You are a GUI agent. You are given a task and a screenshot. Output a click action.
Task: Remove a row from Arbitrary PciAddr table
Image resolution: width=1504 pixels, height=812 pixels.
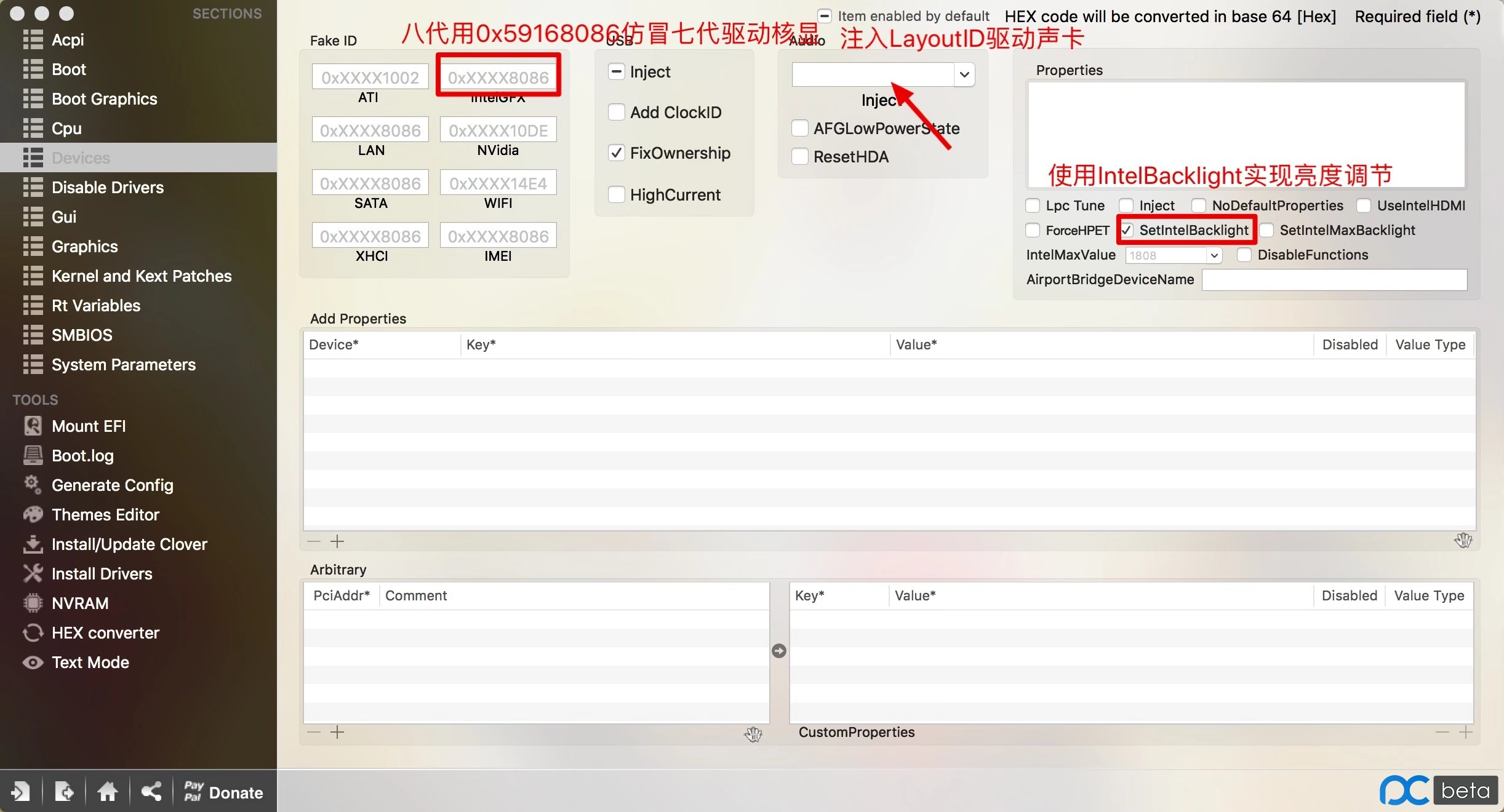314,732
